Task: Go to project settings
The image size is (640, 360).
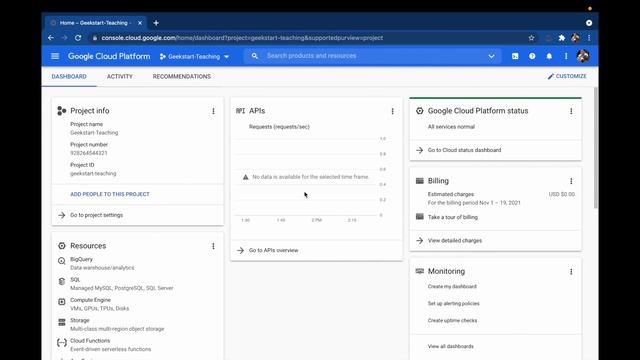Action: (96, 215)
